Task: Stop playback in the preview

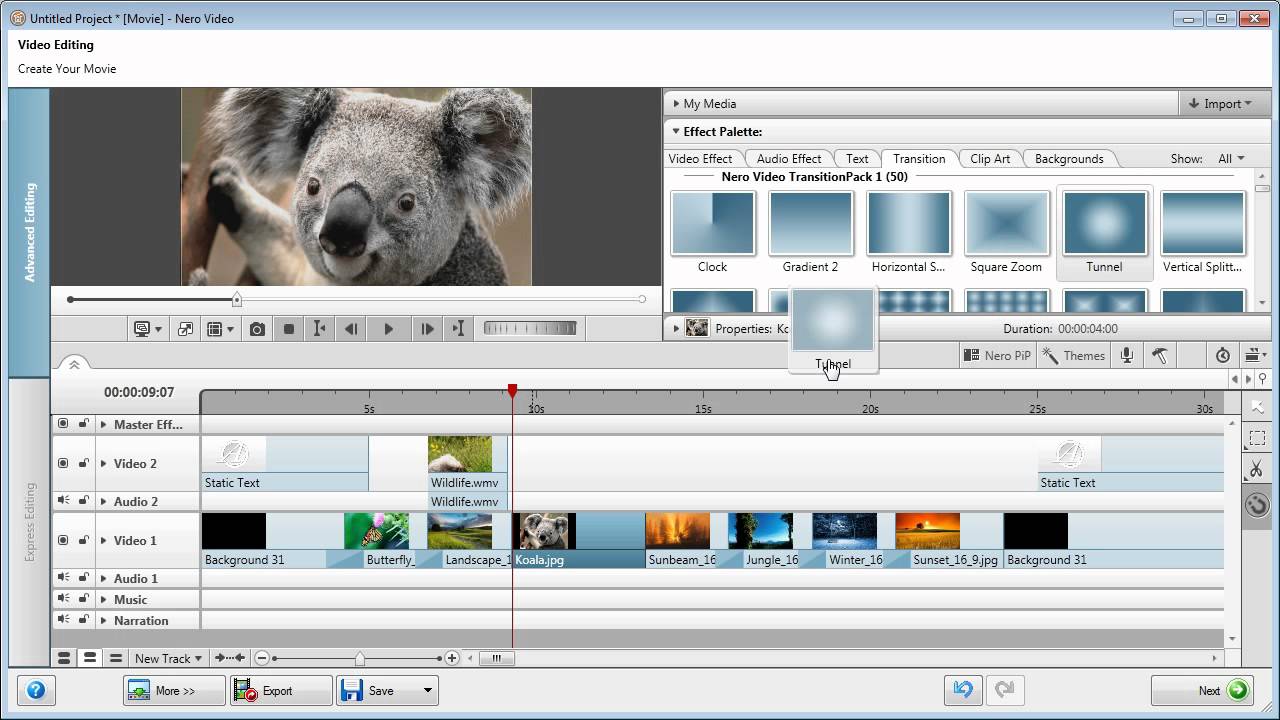Action: (x=289, y=329)
